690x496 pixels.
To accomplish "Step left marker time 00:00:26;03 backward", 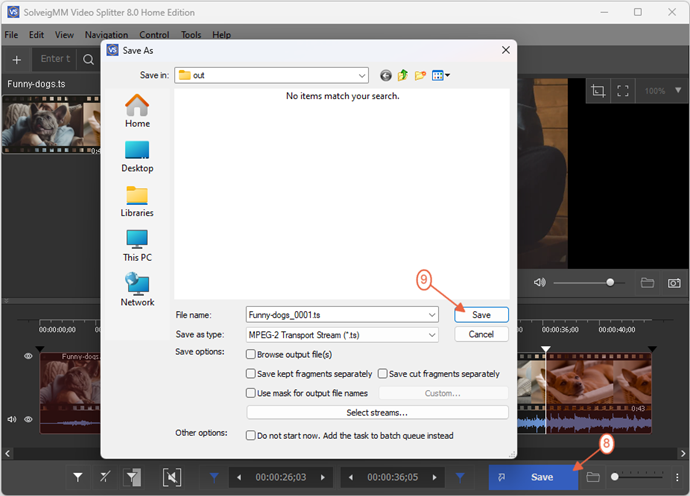I will coord(239,477).
